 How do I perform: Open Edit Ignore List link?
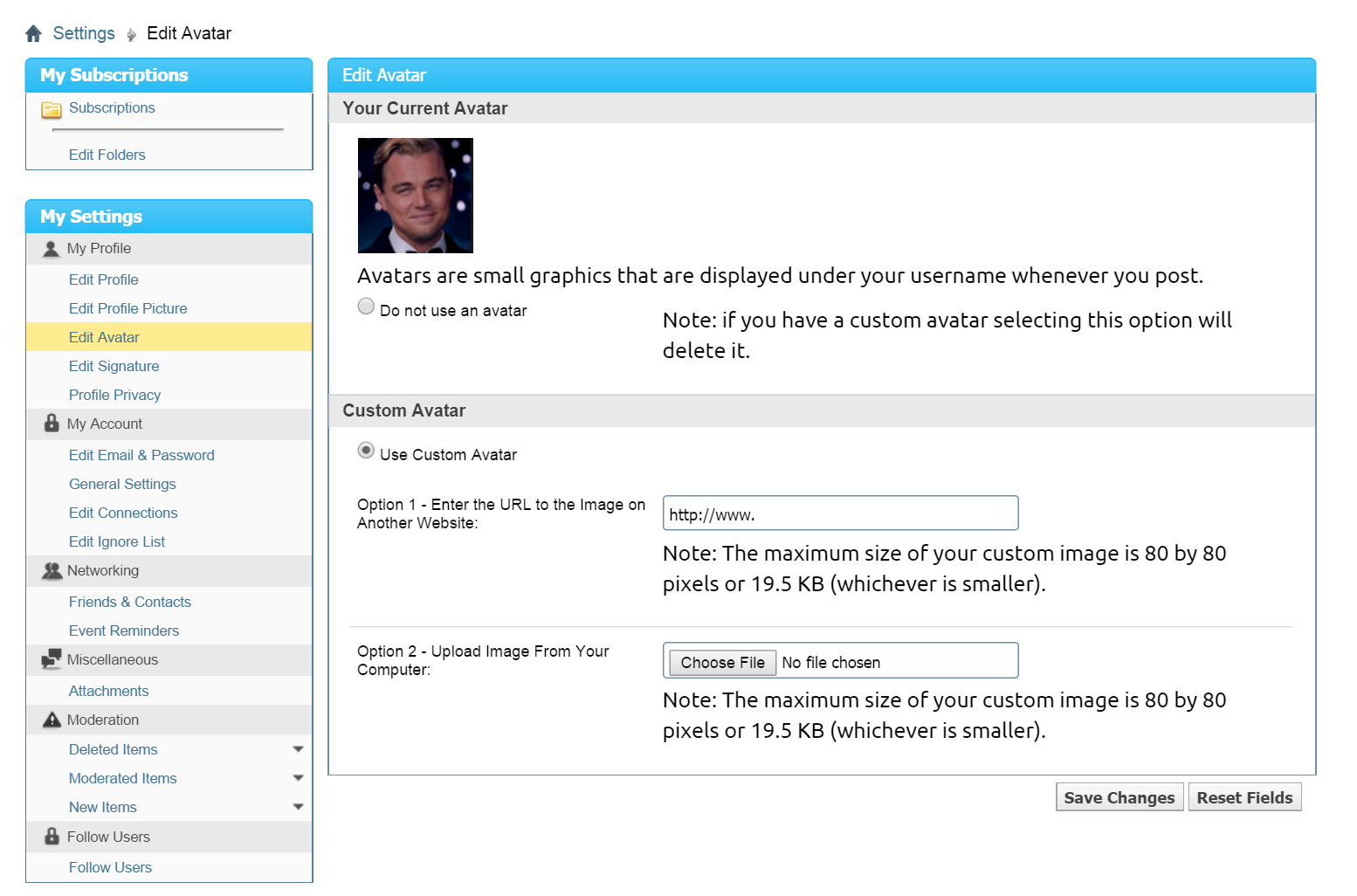[117, 541]
